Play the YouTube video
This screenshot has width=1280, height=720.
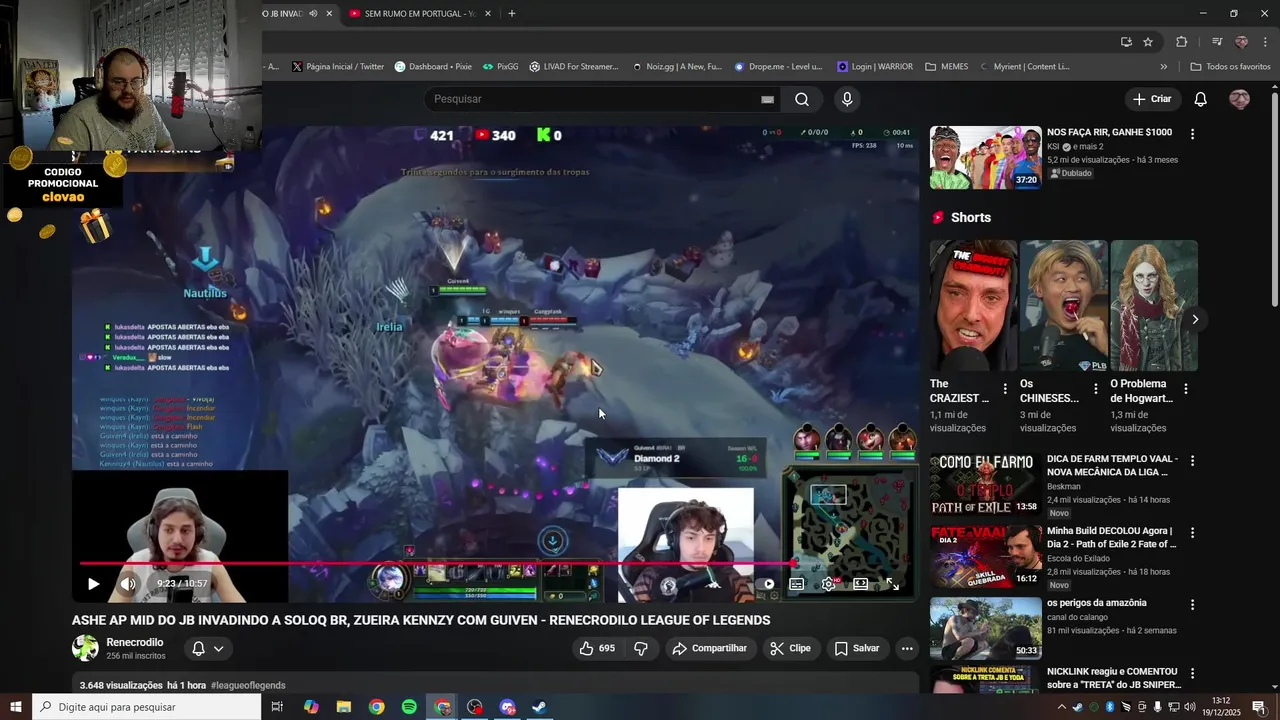click(x=93, y=584)
